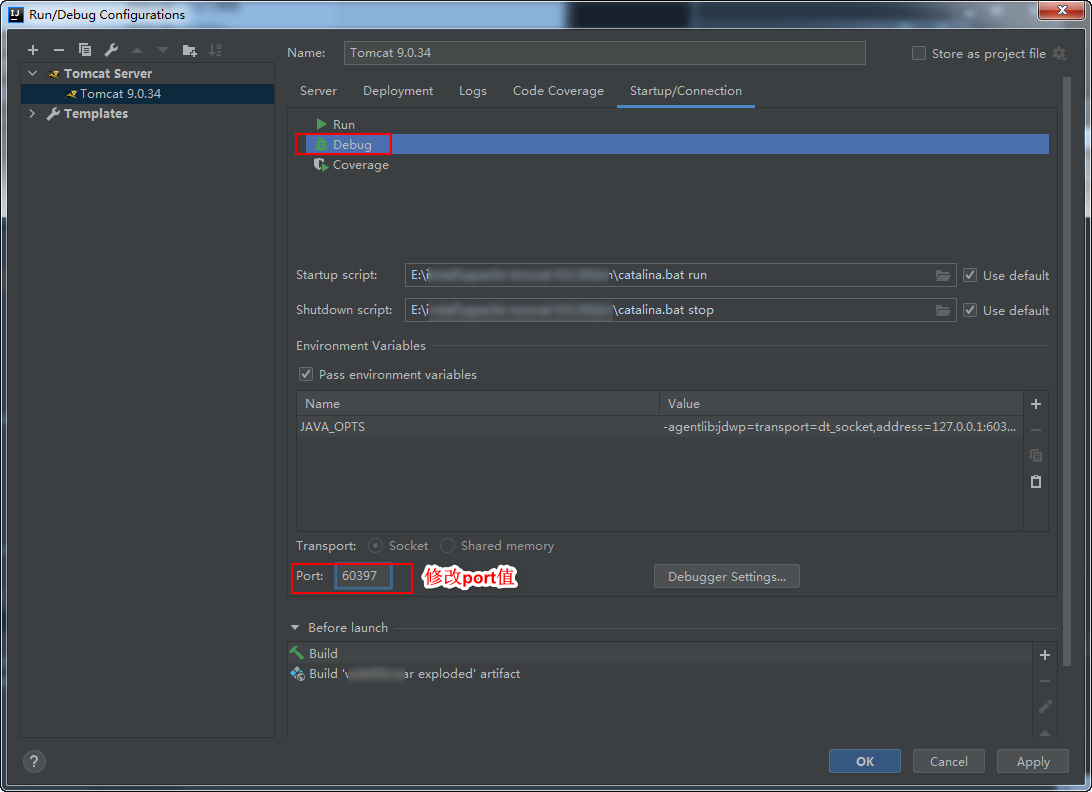Image resolution: width=1092 pixels, height=792 pixels.
Task: Click the Cancel button
Action: pyautogui.click(x=949, y=761)
